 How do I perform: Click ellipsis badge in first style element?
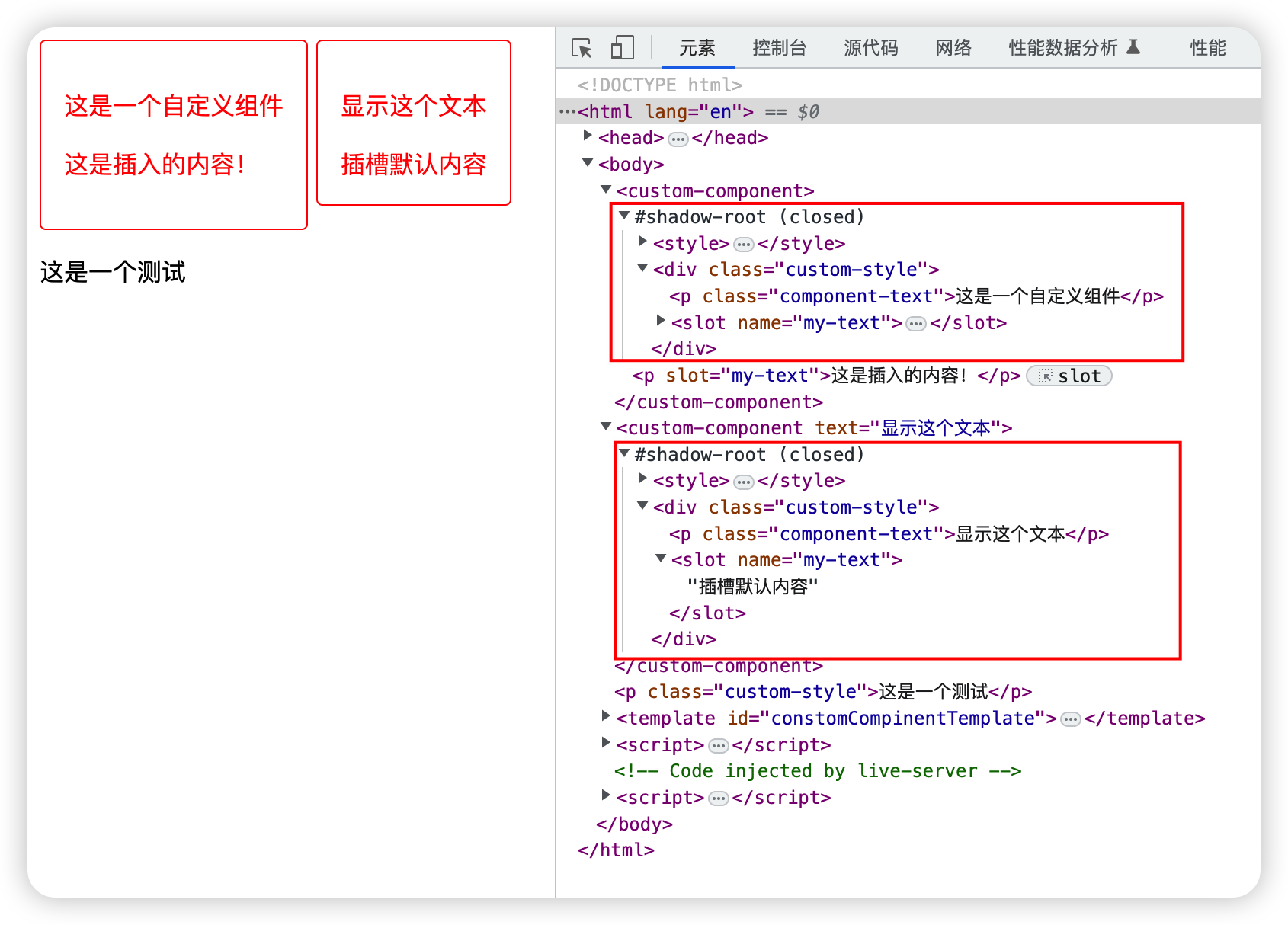point(744,245)
